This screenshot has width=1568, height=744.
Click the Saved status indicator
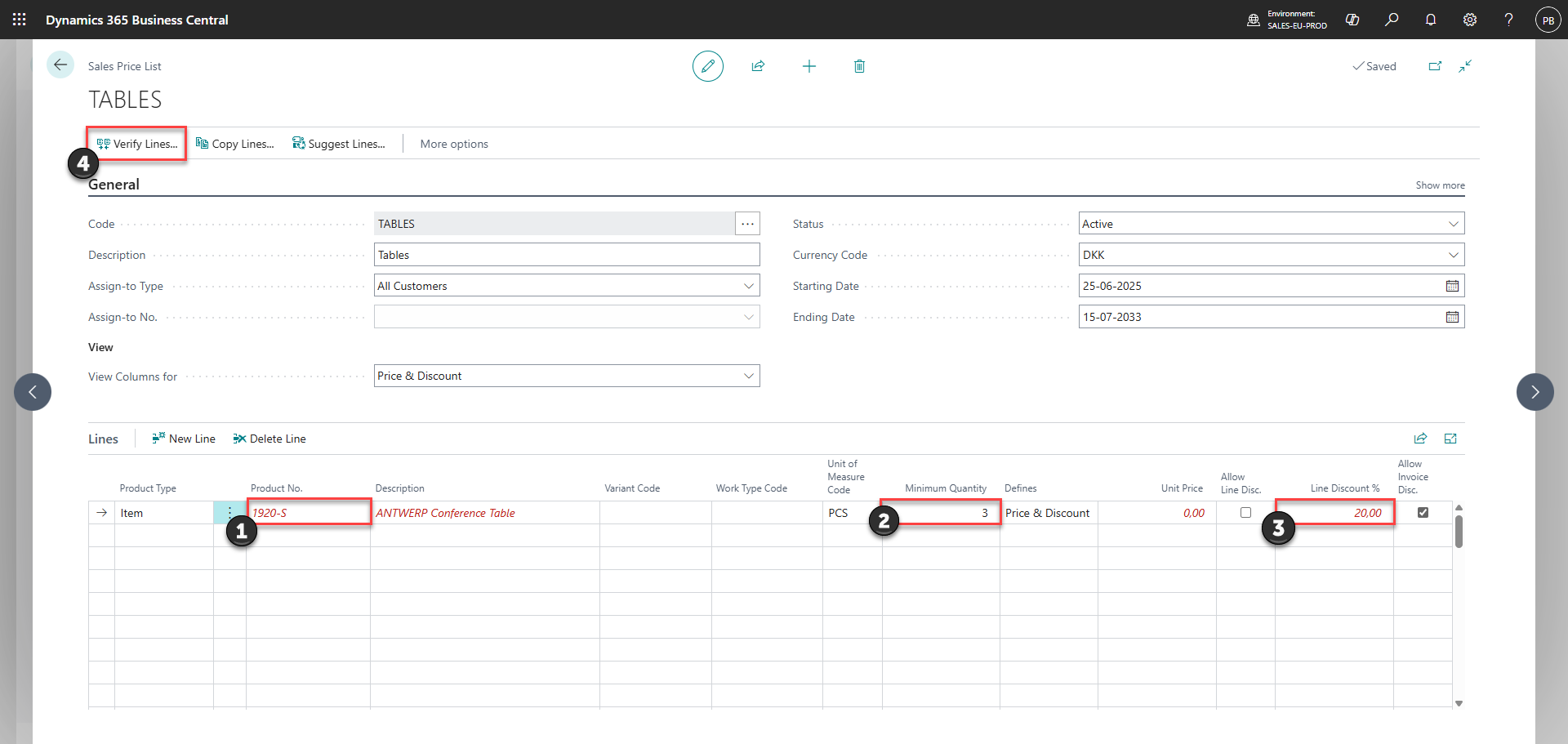click(1374, 66)
